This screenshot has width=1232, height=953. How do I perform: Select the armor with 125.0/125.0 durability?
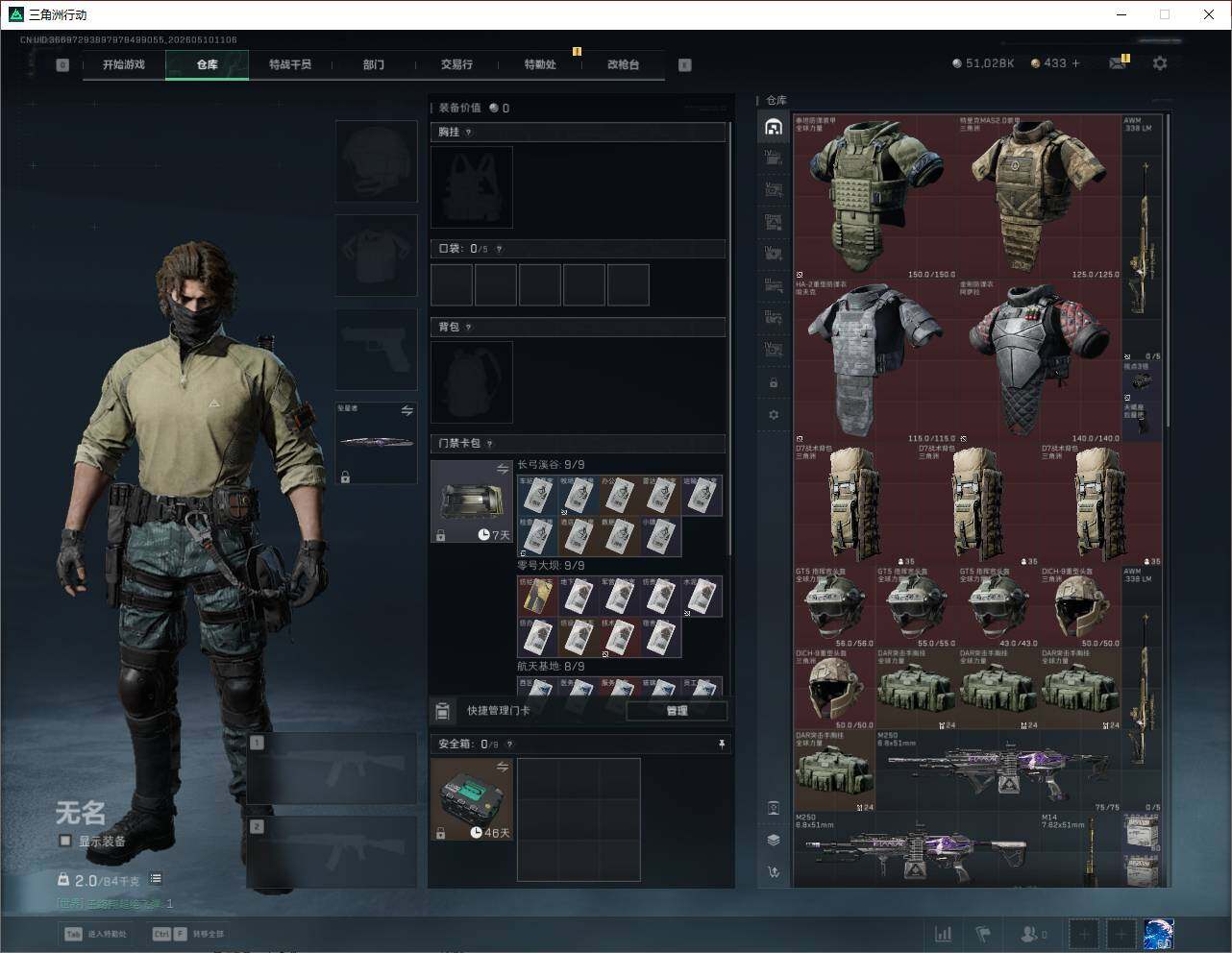(1040, 198)
